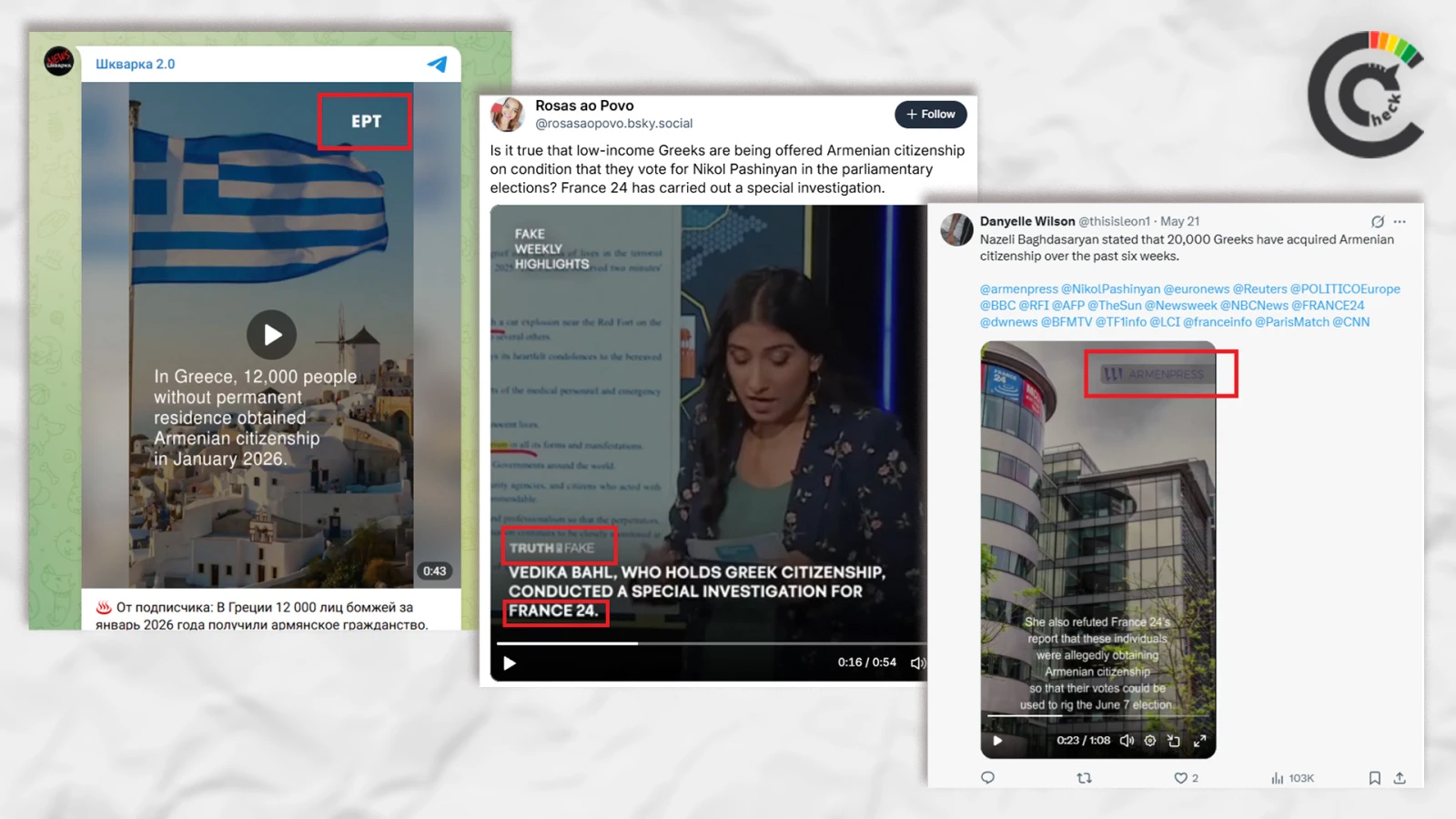This screenshot has height=819, width=1456.
Task: Open the Rosas ao Povo display name
Action: point(584,106)
